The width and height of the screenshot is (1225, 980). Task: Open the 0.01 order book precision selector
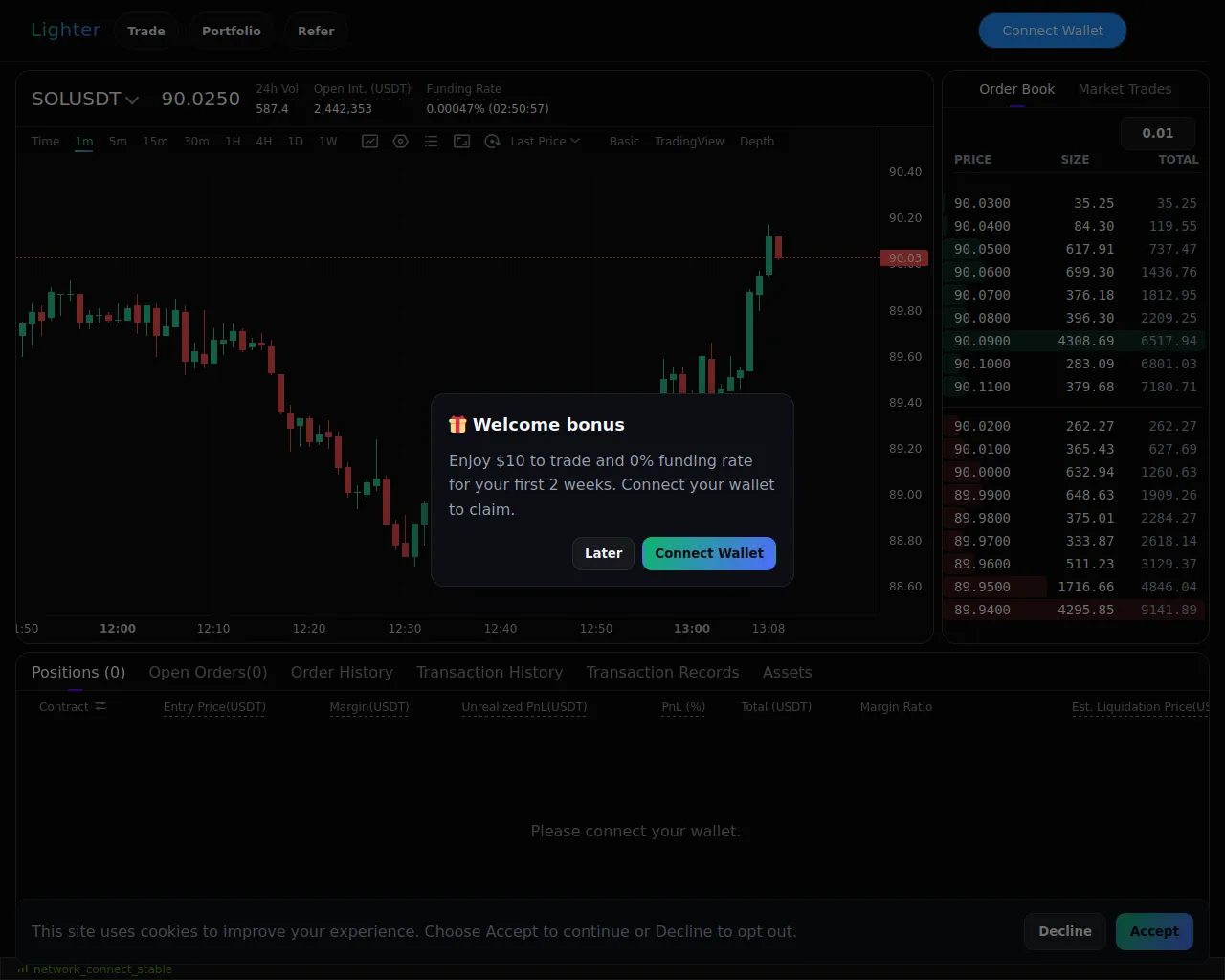(1157, 133)
